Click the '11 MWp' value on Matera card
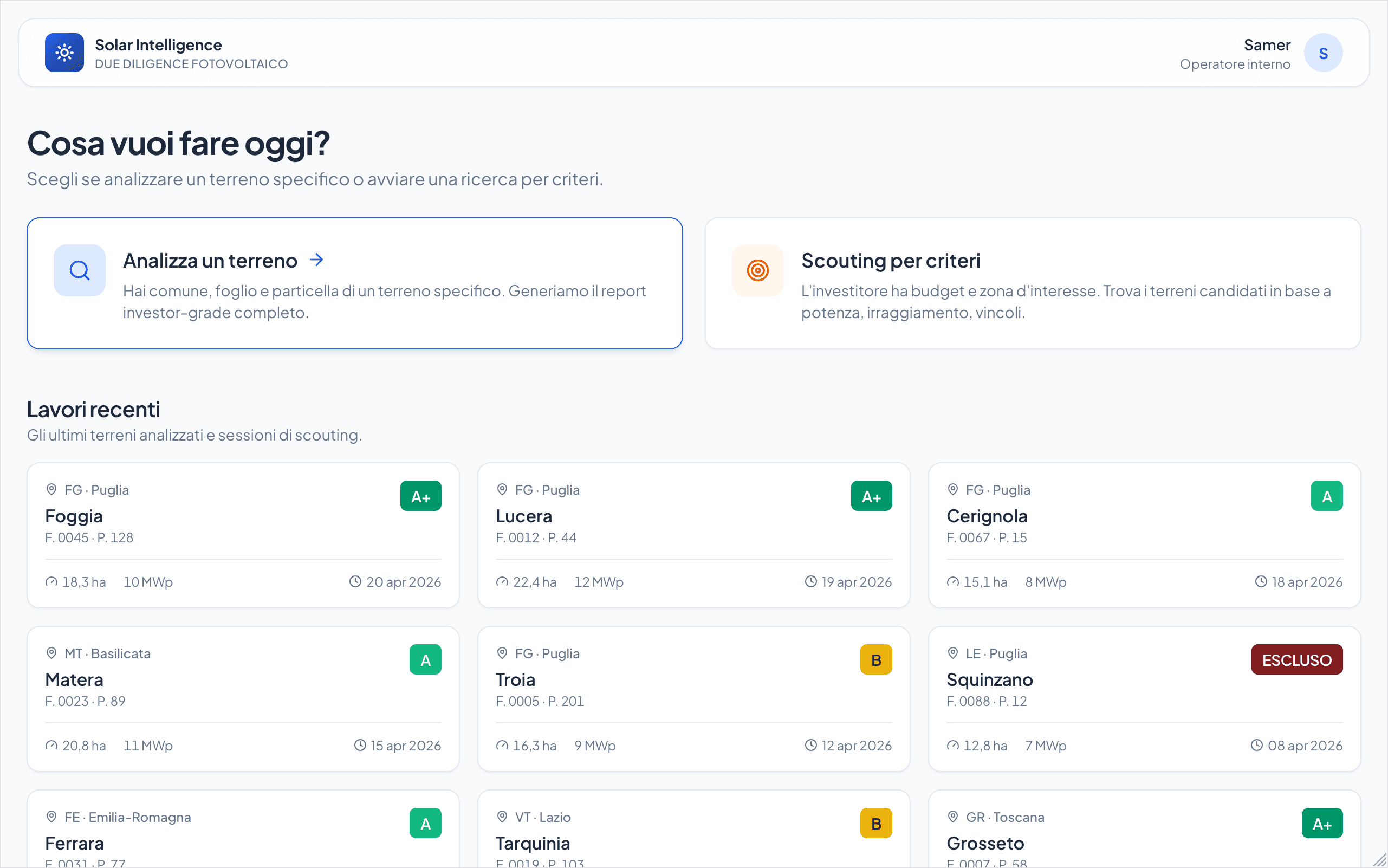The height and width of the screenshot is (868, 1388). (148, 746)
